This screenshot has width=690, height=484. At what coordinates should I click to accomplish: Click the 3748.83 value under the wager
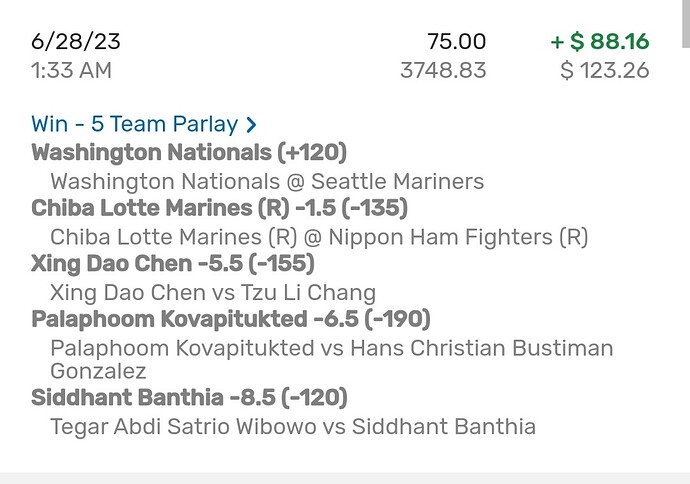442,70
